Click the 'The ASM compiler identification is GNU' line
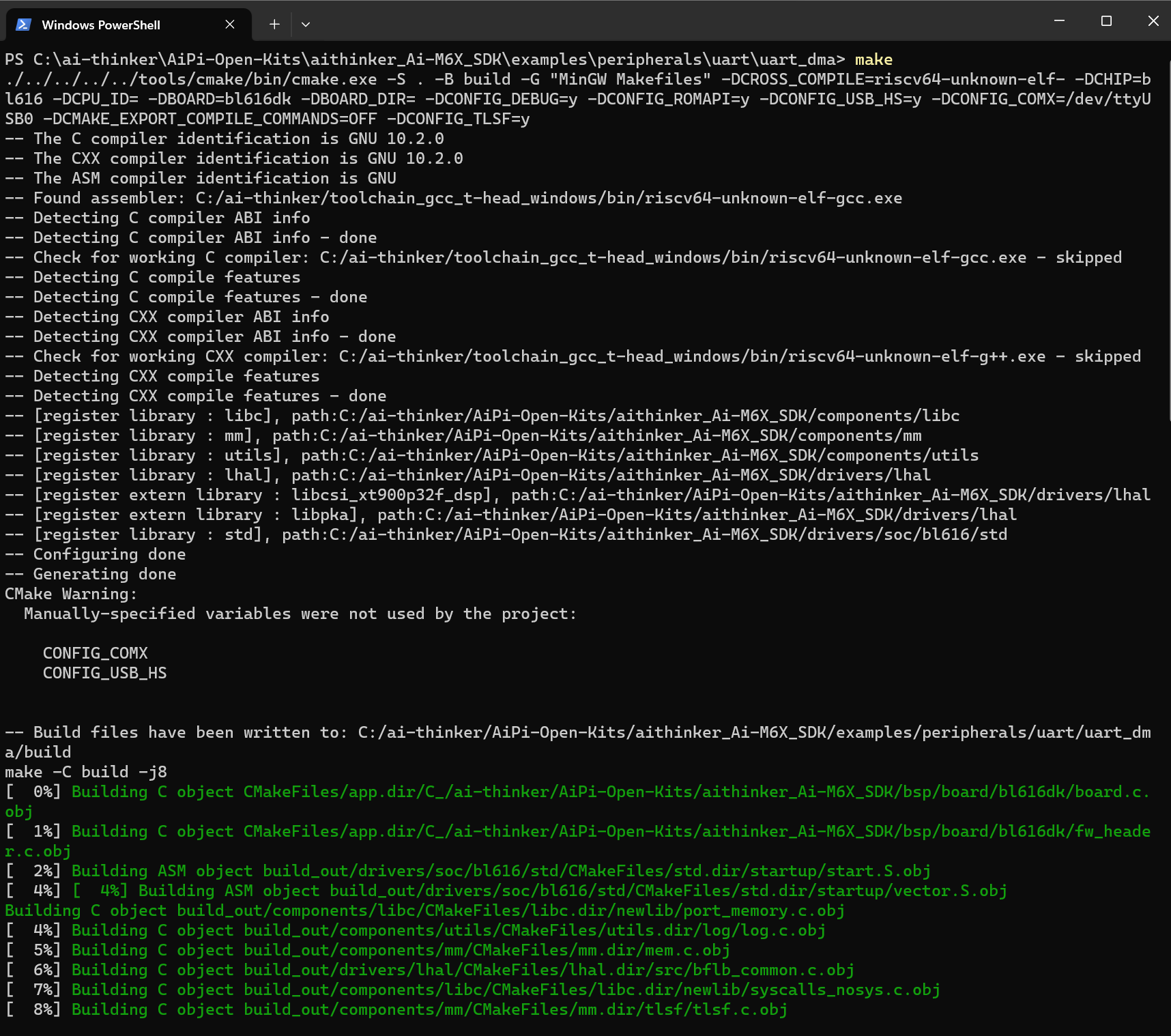Viewport: 1171px width, 1036px height. point(201,179)
